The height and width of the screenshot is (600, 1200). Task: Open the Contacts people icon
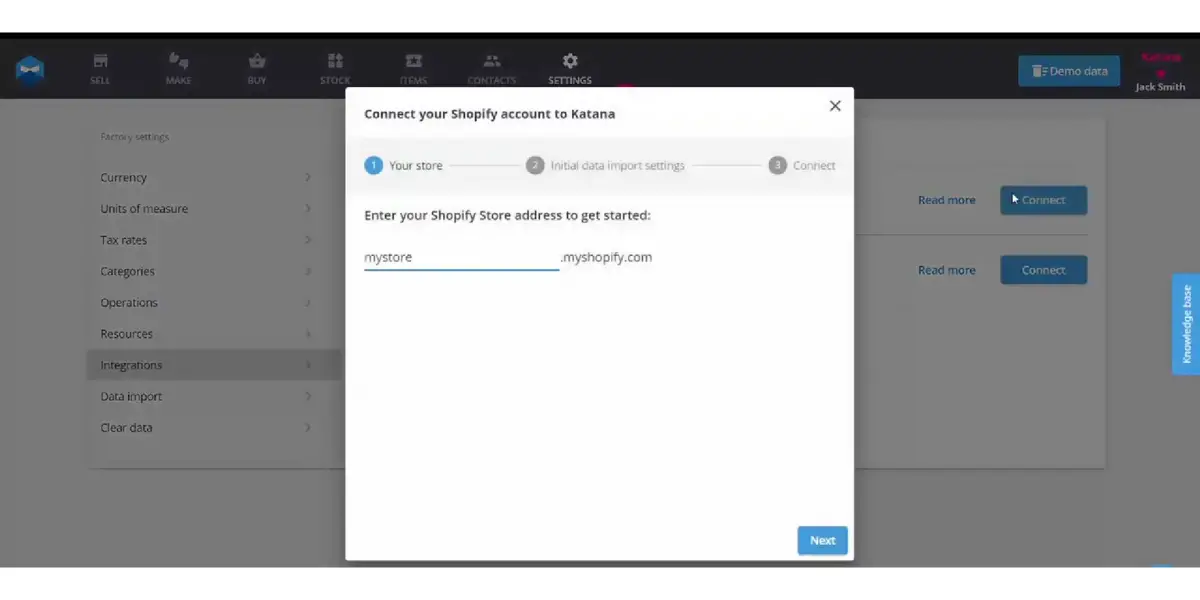[x=491, y=62]
